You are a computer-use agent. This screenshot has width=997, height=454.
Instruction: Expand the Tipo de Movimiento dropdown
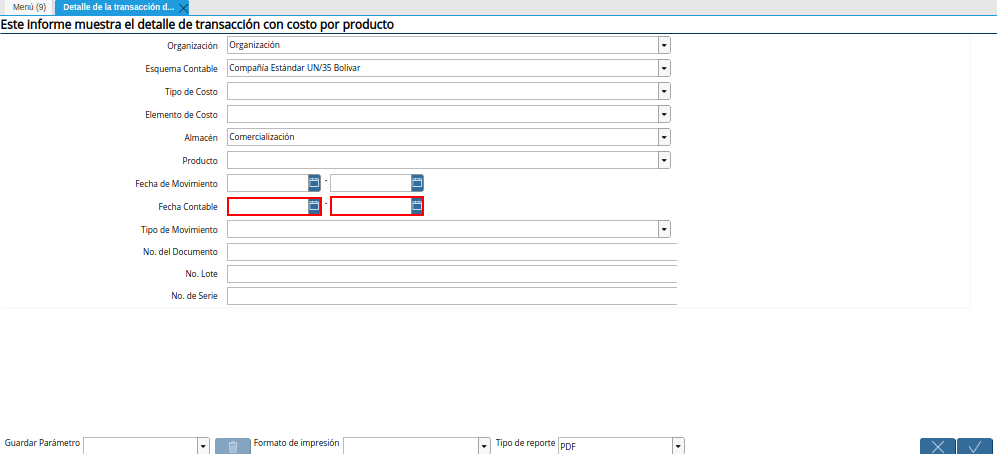(x=664, y=229)
